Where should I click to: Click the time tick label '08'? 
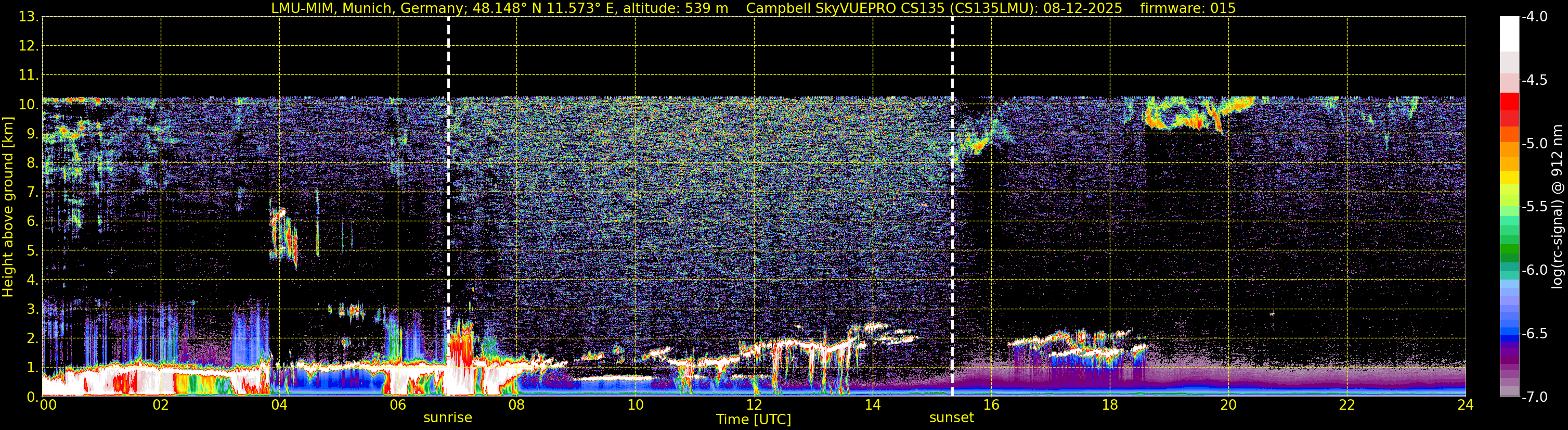[x=517, y=405]
